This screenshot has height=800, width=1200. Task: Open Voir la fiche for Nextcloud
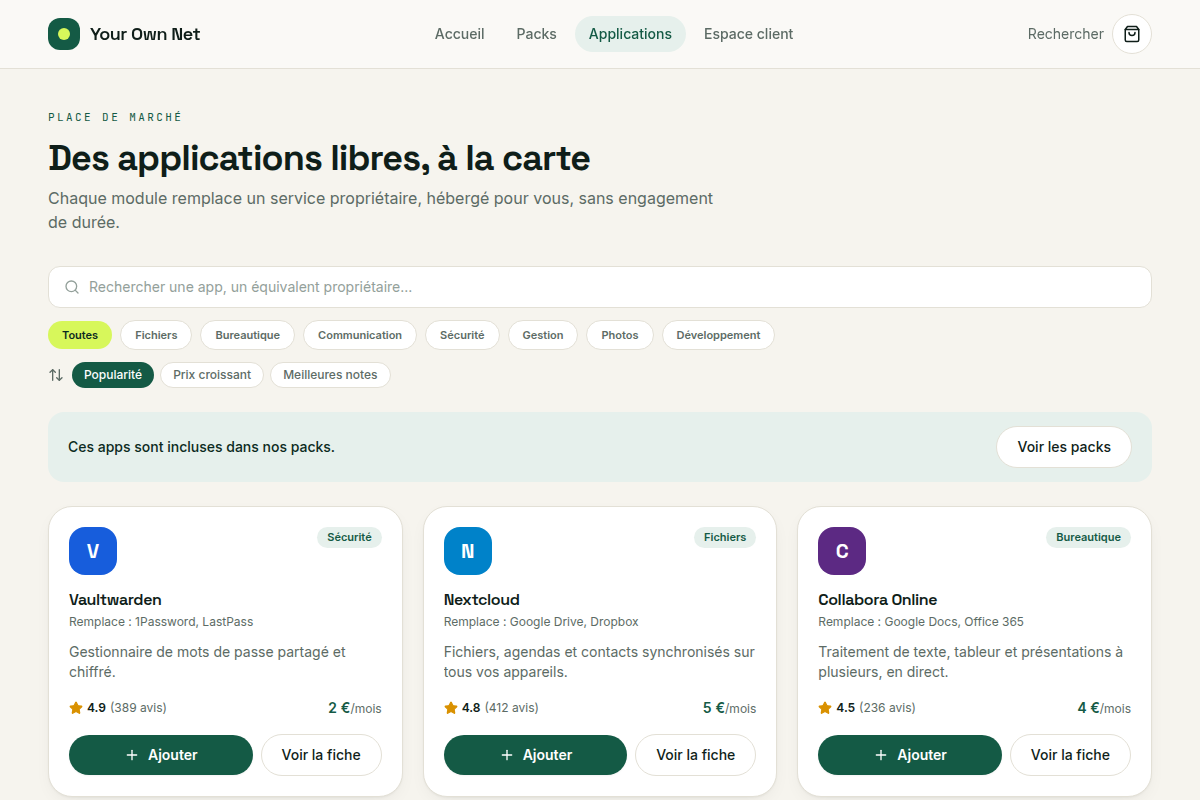696,755
